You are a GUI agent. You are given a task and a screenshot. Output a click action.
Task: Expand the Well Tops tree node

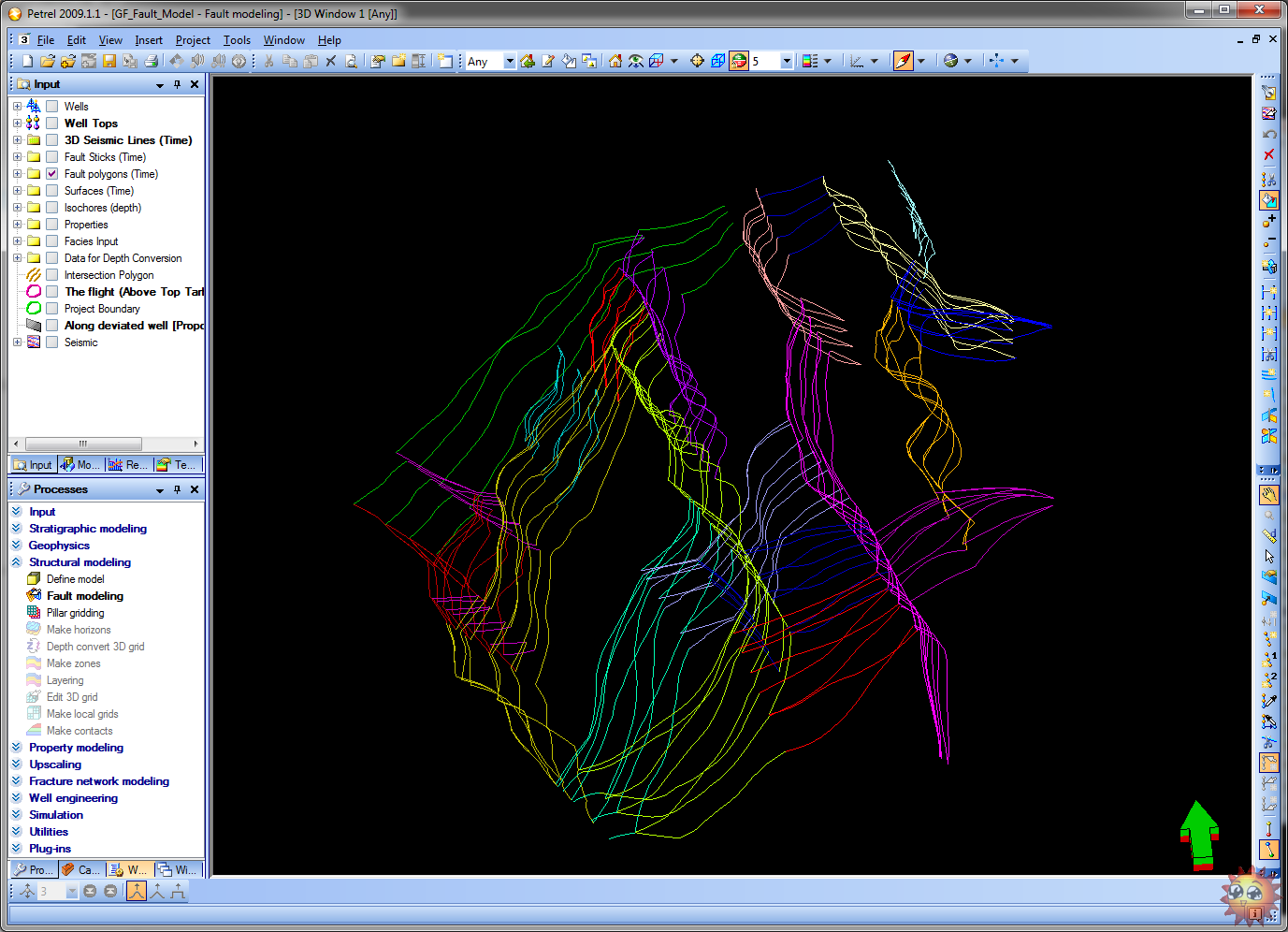[17, 124]
